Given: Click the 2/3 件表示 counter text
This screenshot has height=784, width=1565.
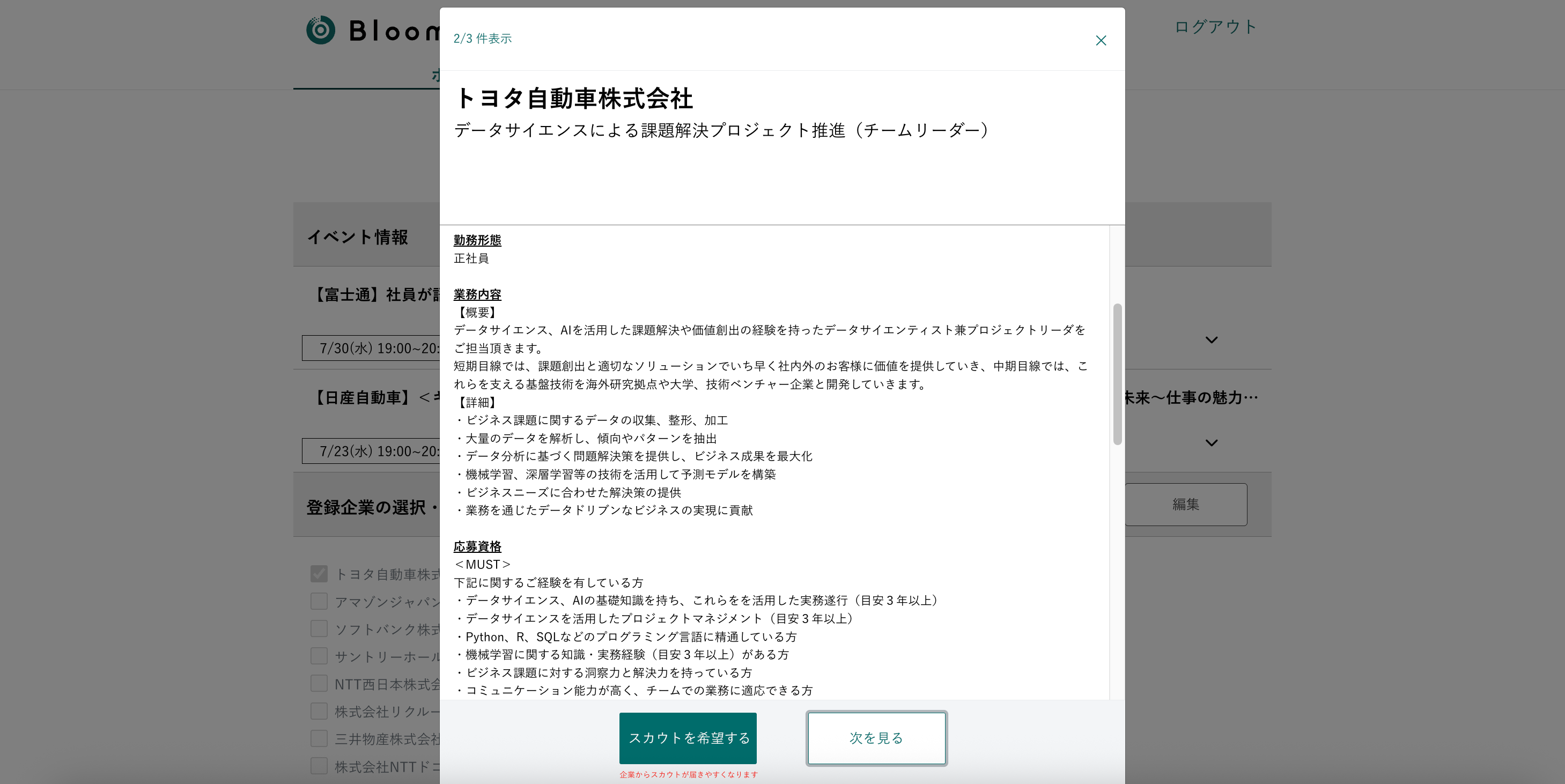Looking at the screenshot, I should [482, 39].
